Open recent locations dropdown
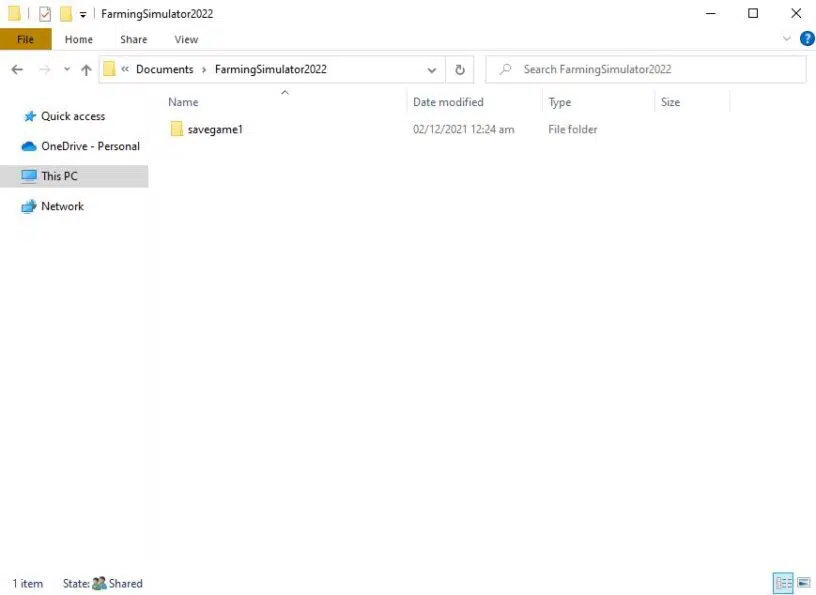Image resolution: width=816 pixels, height=595 pixels. (67, 69)
